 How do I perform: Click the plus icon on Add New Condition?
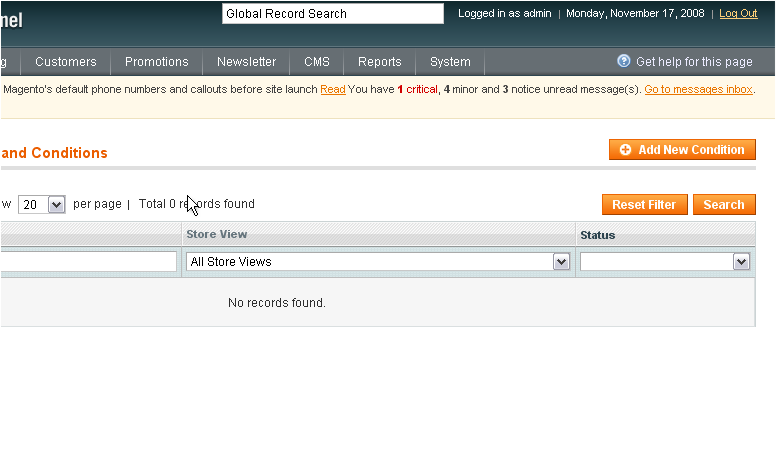(x=625, y=150)
